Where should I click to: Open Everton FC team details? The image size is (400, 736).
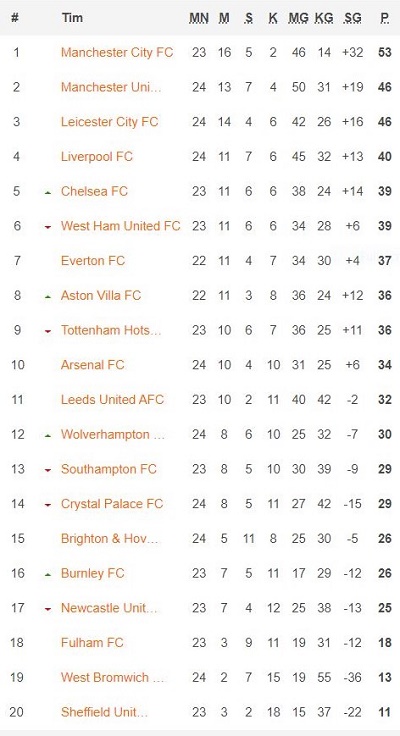point(93,261)
